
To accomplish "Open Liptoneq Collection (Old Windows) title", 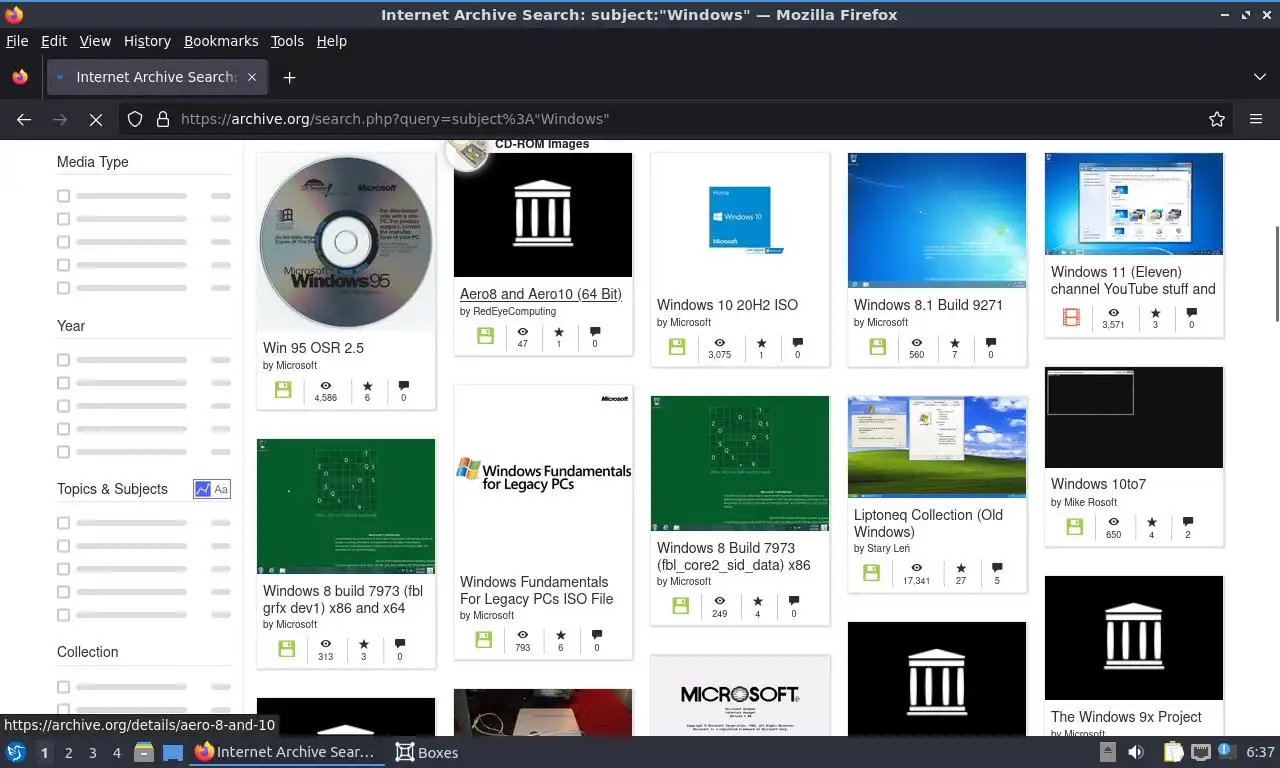I will 928,523.
